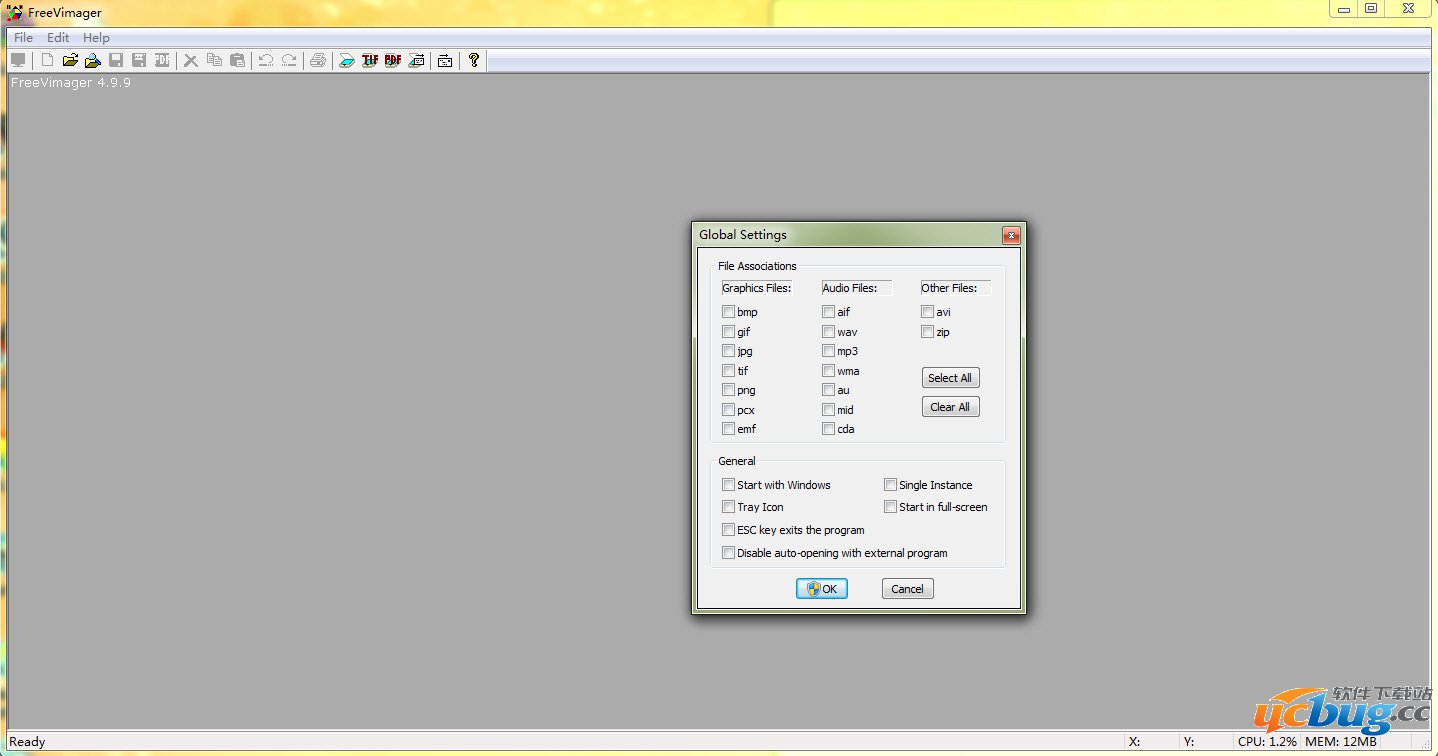
Task: Check the pcx file association box
Action: 728,410
